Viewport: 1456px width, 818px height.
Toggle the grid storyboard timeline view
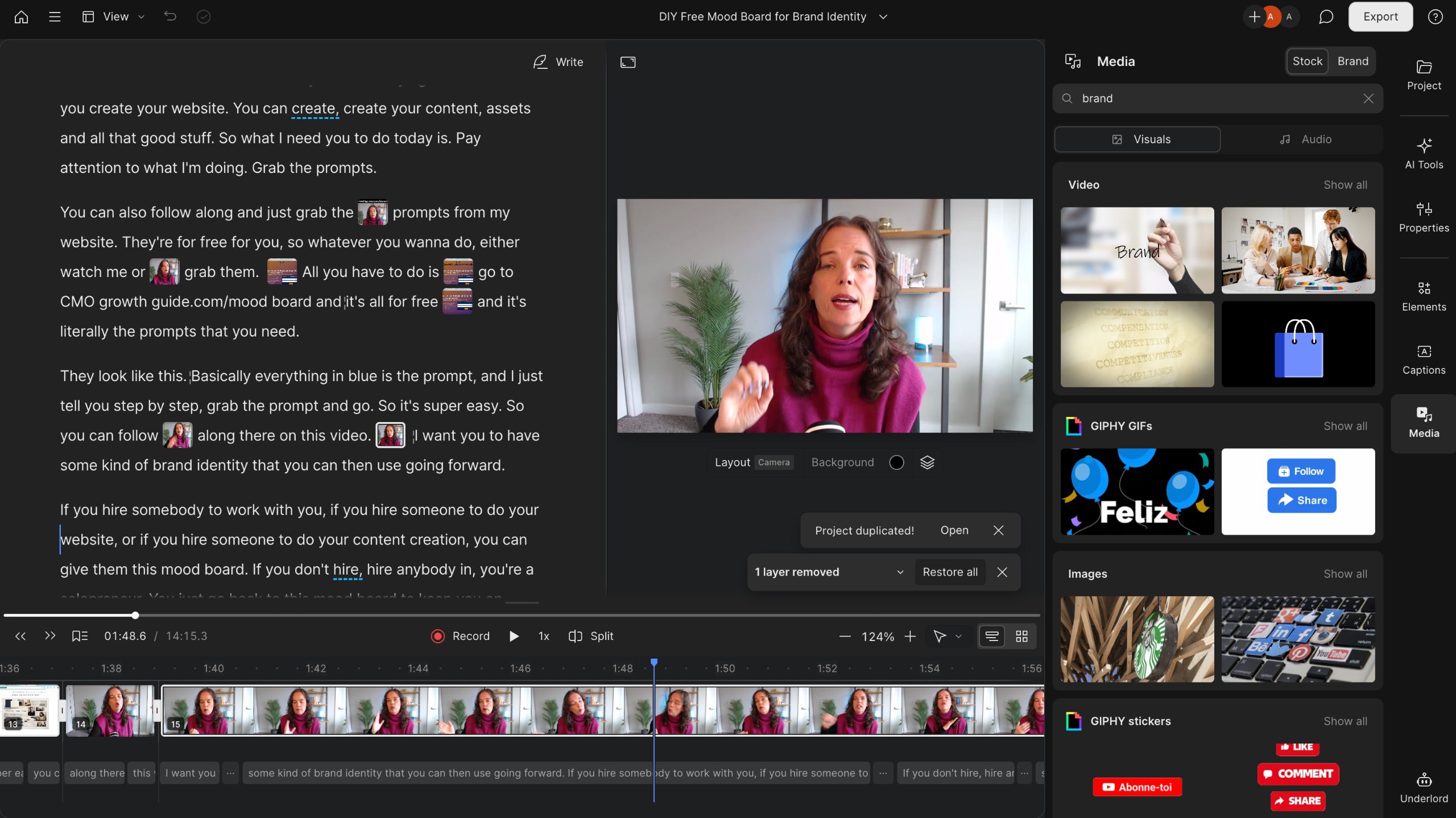click(1021, 636)
